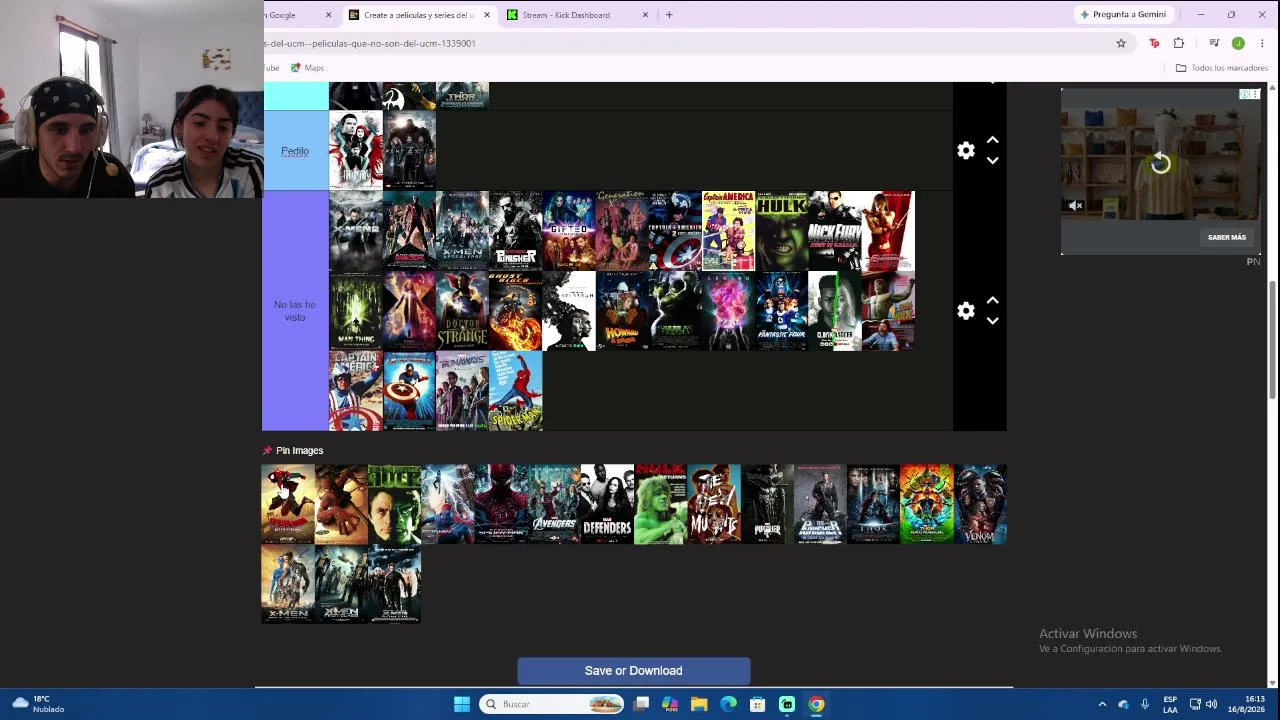Open the red Tp extension icon
Image resolution: width=1280 pixels, height=720 pixels.
tap(1154, 43)
